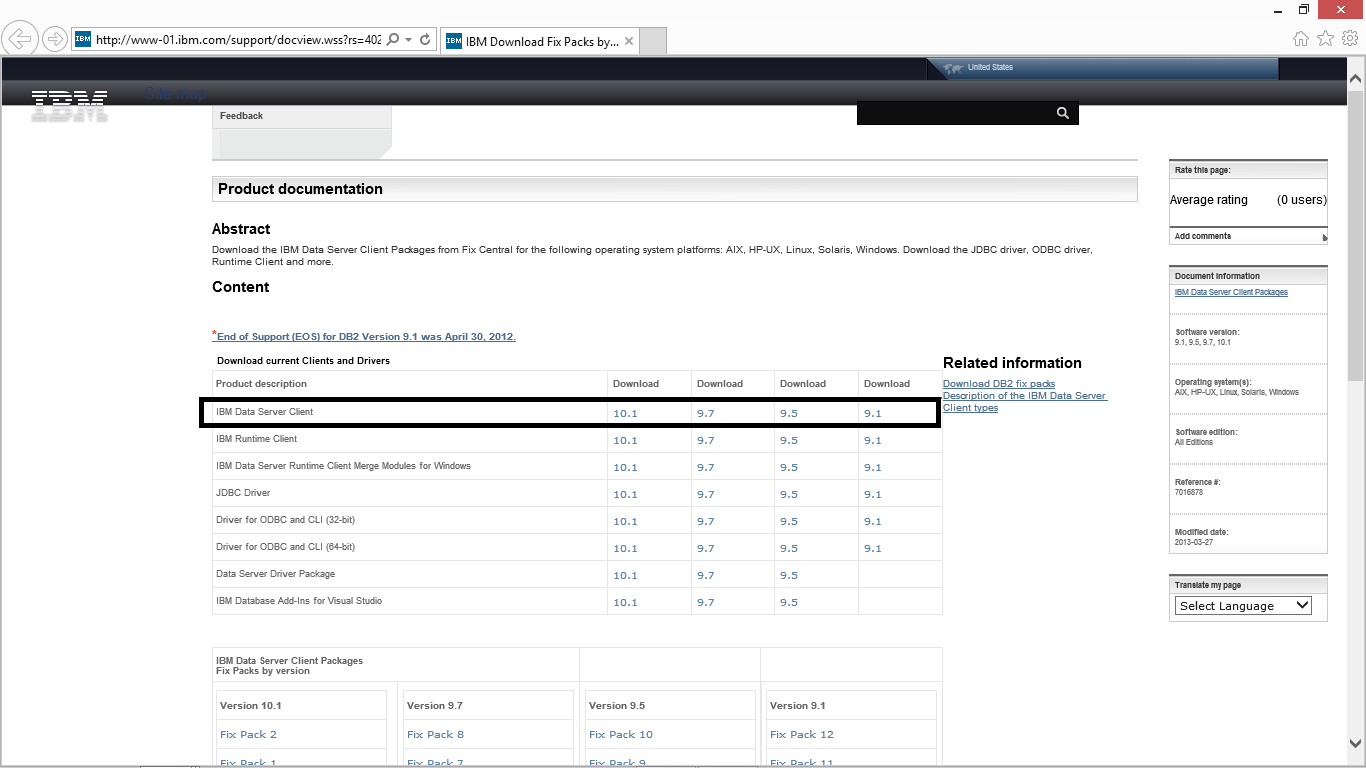Download IBM Runtime Client version 9.5
Viewport: 1366px width, 768px height.
pyautogui.click(x=789, y=440)
